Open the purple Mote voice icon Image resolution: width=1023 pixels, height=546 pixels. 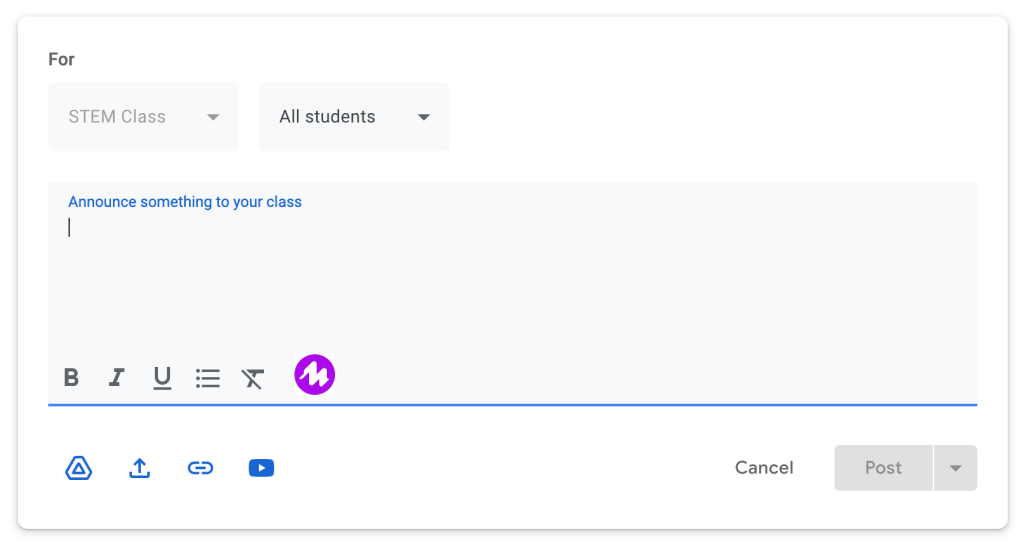pos(314,375)
